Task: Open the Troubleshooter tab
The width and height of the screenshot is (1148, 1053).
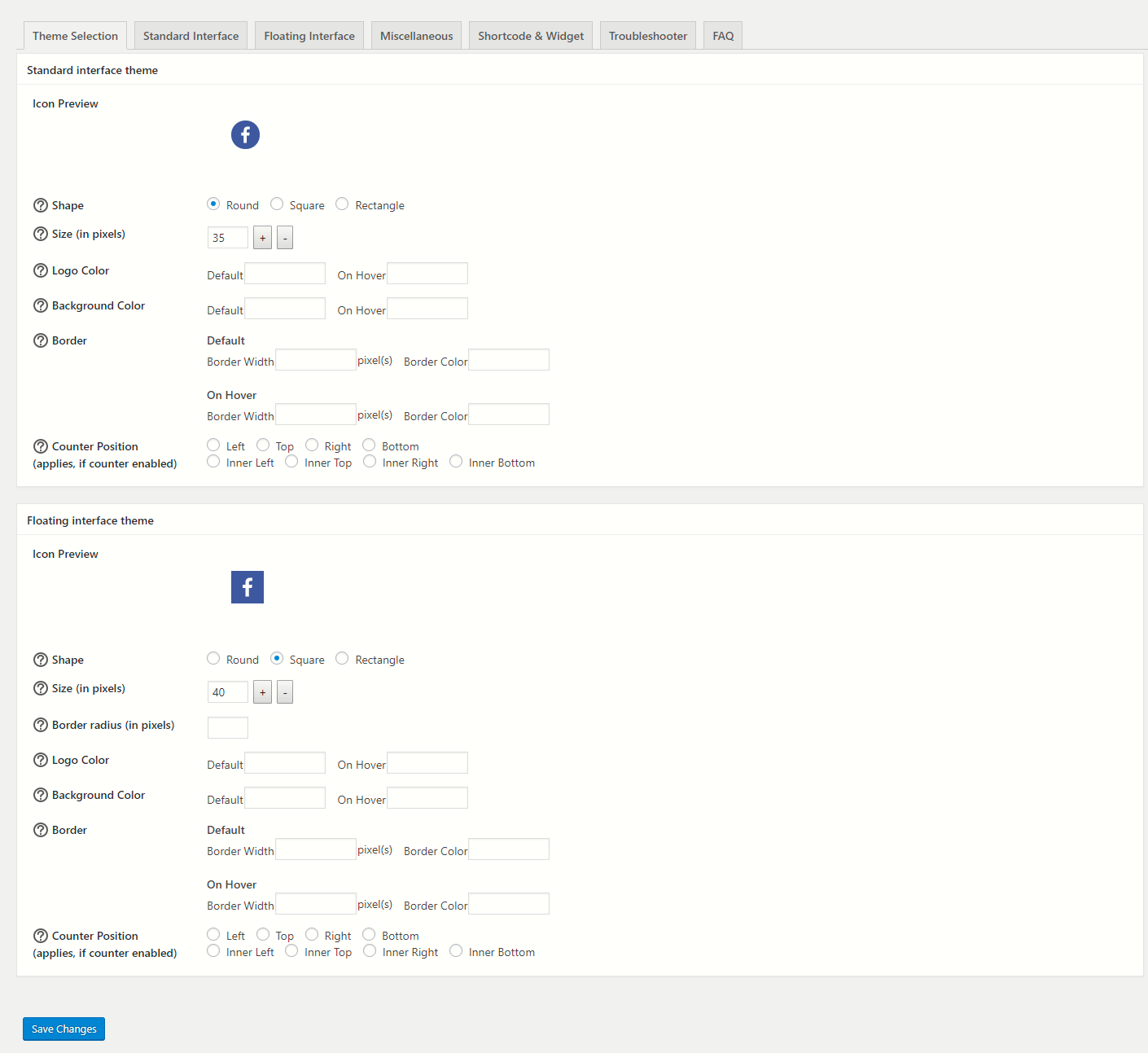Action: [x=648, y=36]
